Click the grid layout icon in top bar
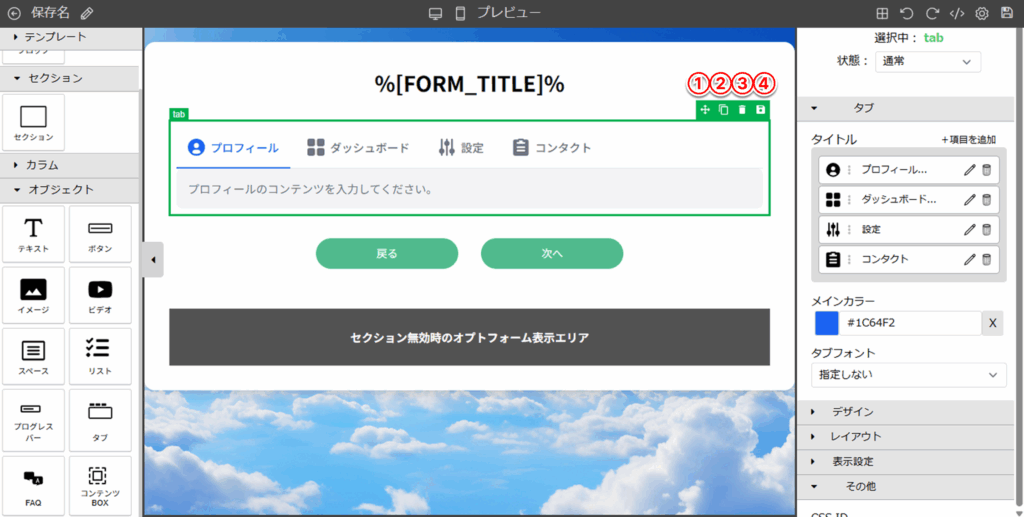1024x517 pixels. click(882, 14)
